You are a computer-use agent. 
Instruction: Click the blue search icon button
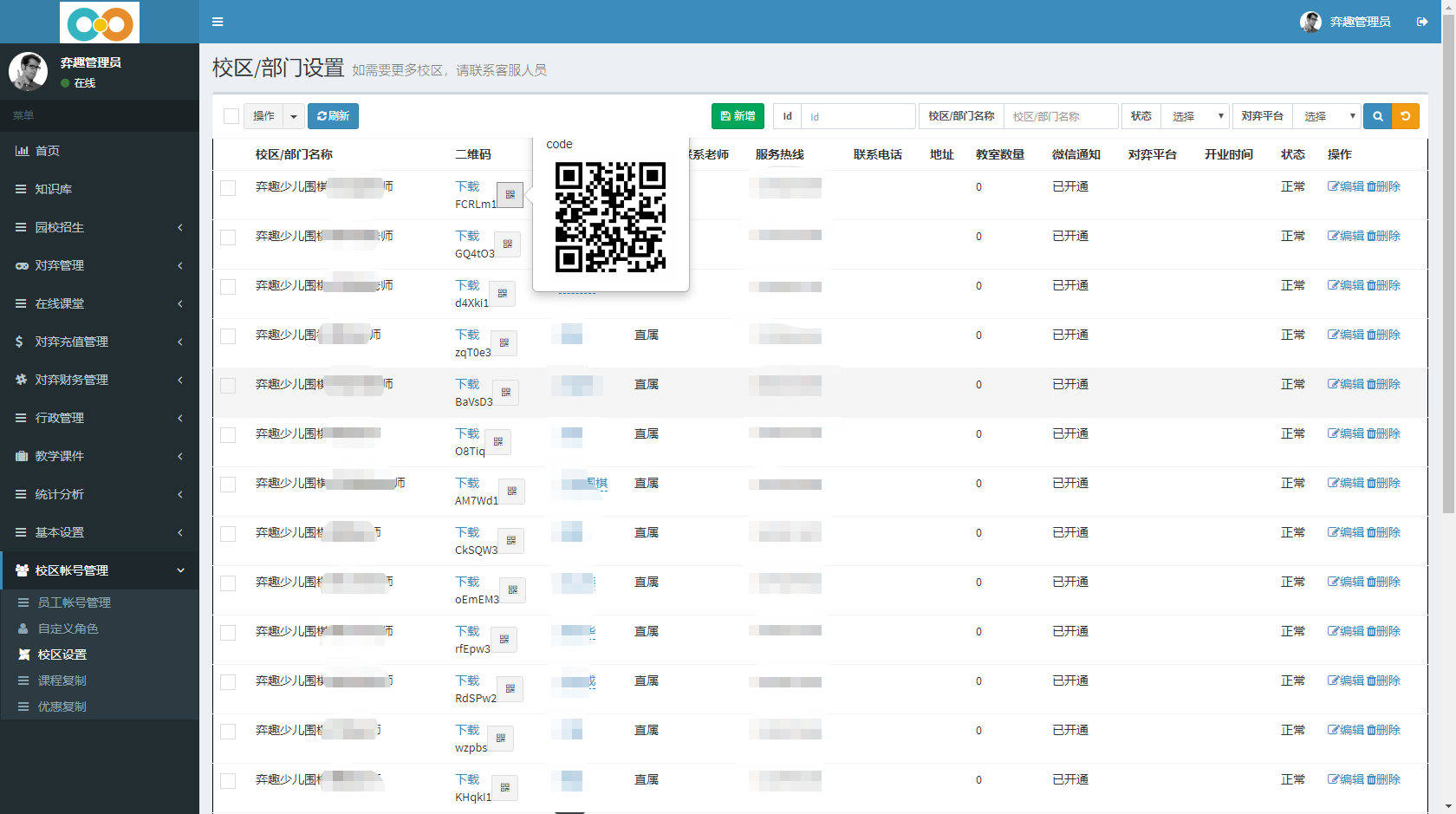click(1377, 116)
